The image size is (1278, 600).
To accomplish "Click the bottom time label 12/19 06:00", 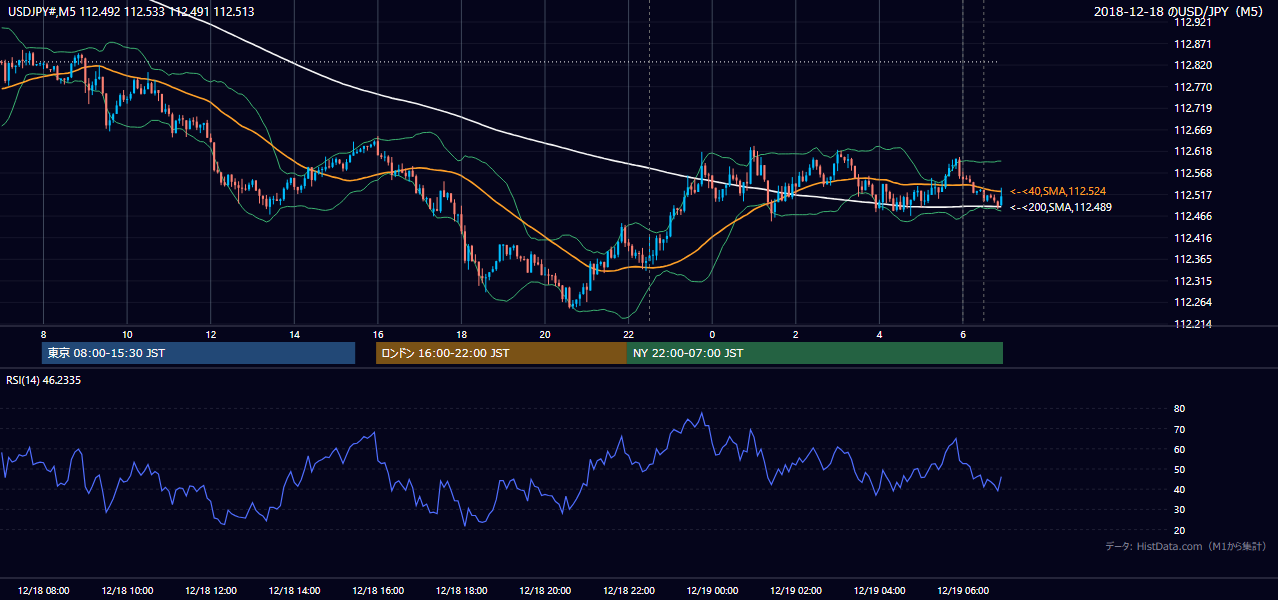I will tap(963, 591).
